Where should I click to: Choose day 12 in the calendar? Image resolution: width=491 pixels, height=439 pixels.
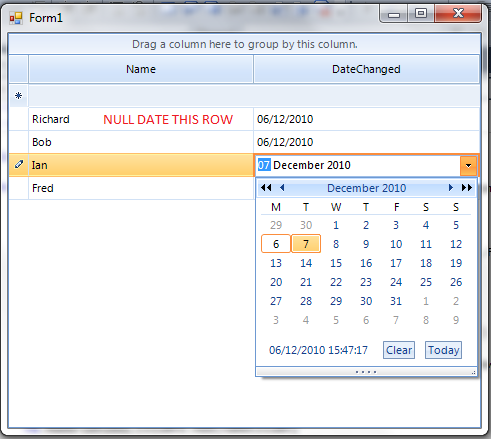[456, 244]
